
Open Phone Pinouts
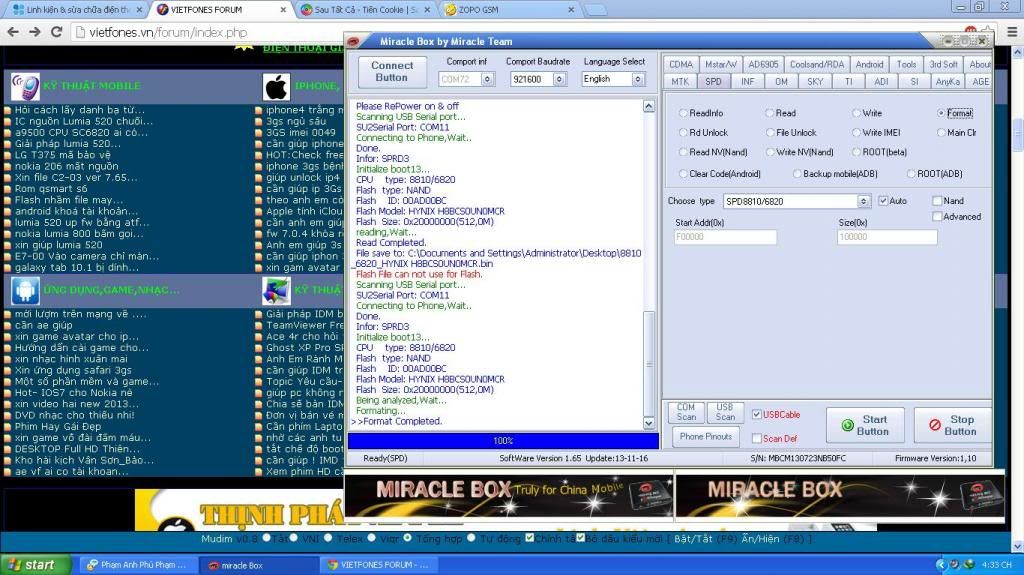(705, 436)
